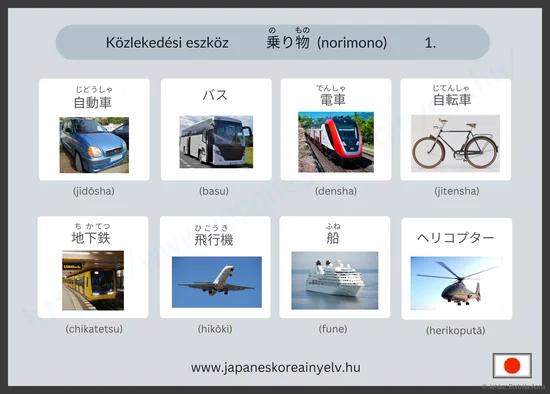Click the yellow subway train photo
550x394 pixels.
tap(93, 280)
